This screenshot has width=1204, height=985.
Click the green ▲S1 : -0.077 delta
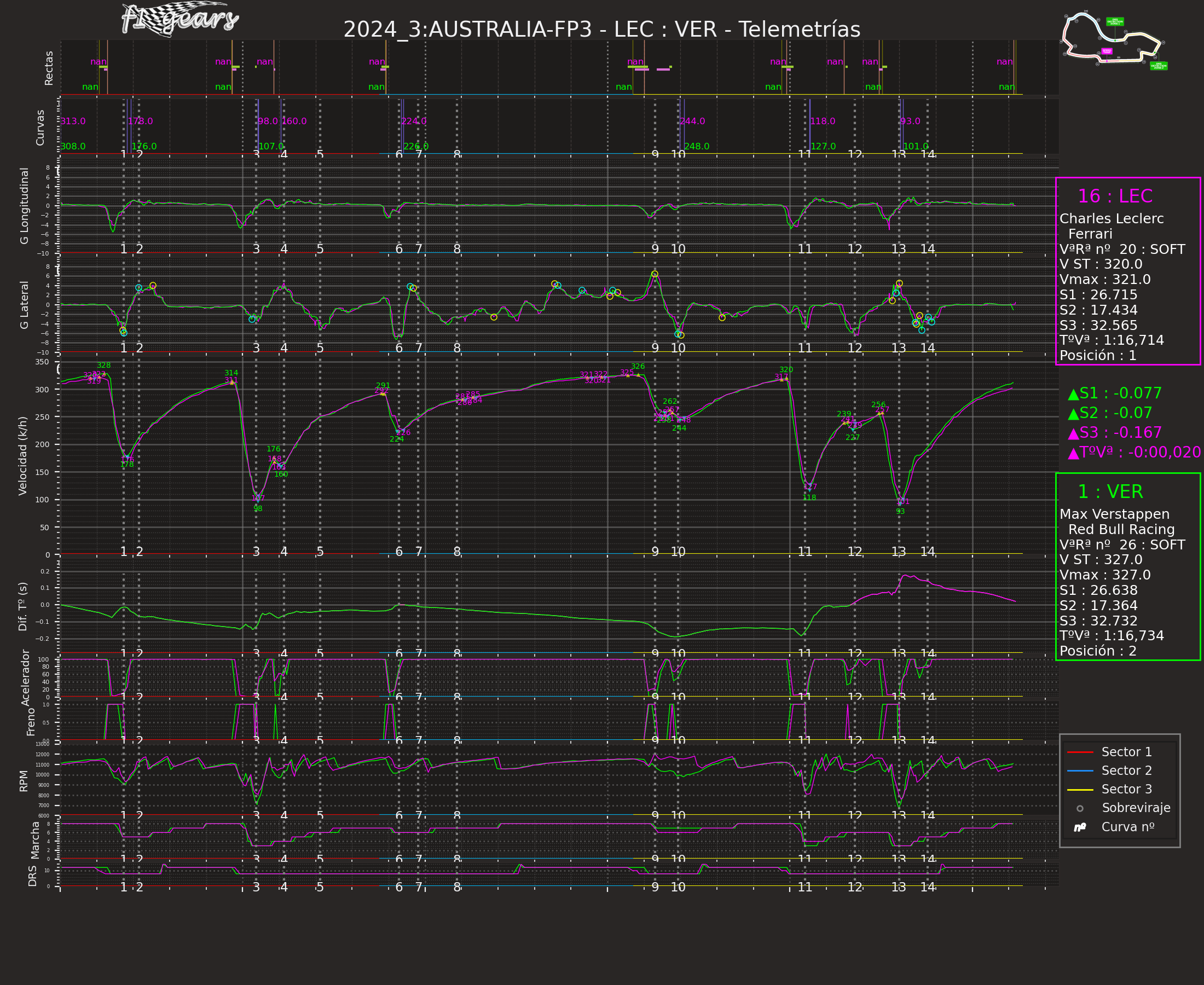pos(1114,393)
